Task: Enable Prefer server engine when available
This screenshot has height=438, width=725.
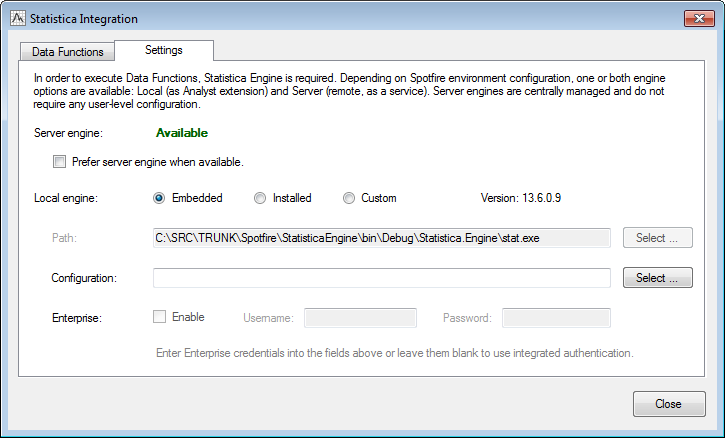Action: (x=60, y=161)
